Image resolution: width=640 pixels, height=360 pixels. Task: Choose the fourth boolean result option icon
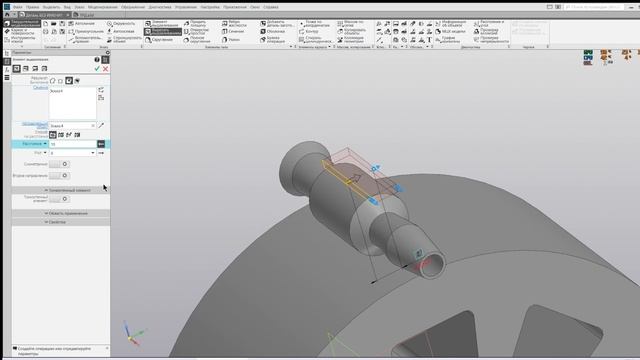[77, 81]
